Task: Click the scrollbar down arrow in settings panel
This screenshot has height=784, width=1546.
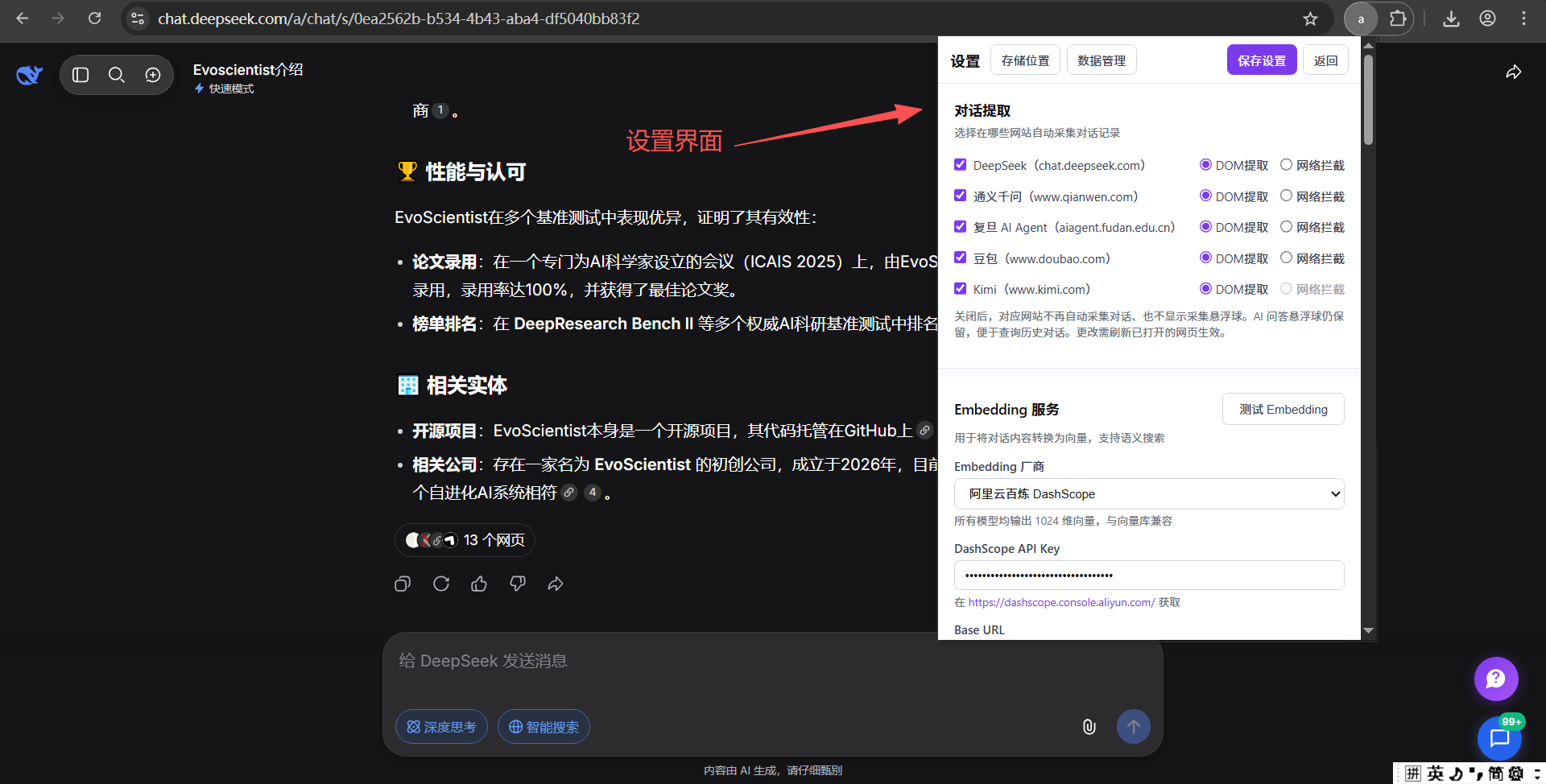Action: pos(1369,630)
